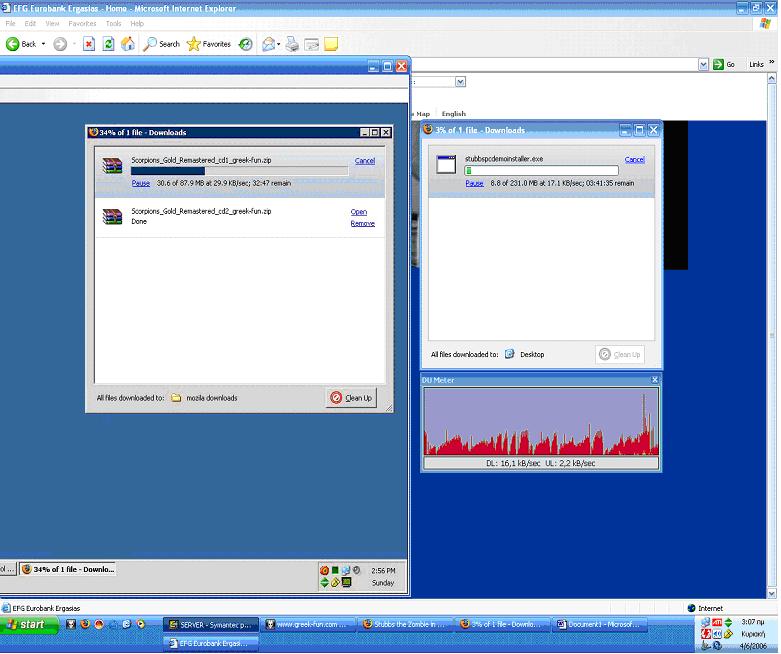
Task: Click the yellow note icon in IE toolbar
Action: tap(331, 44)
